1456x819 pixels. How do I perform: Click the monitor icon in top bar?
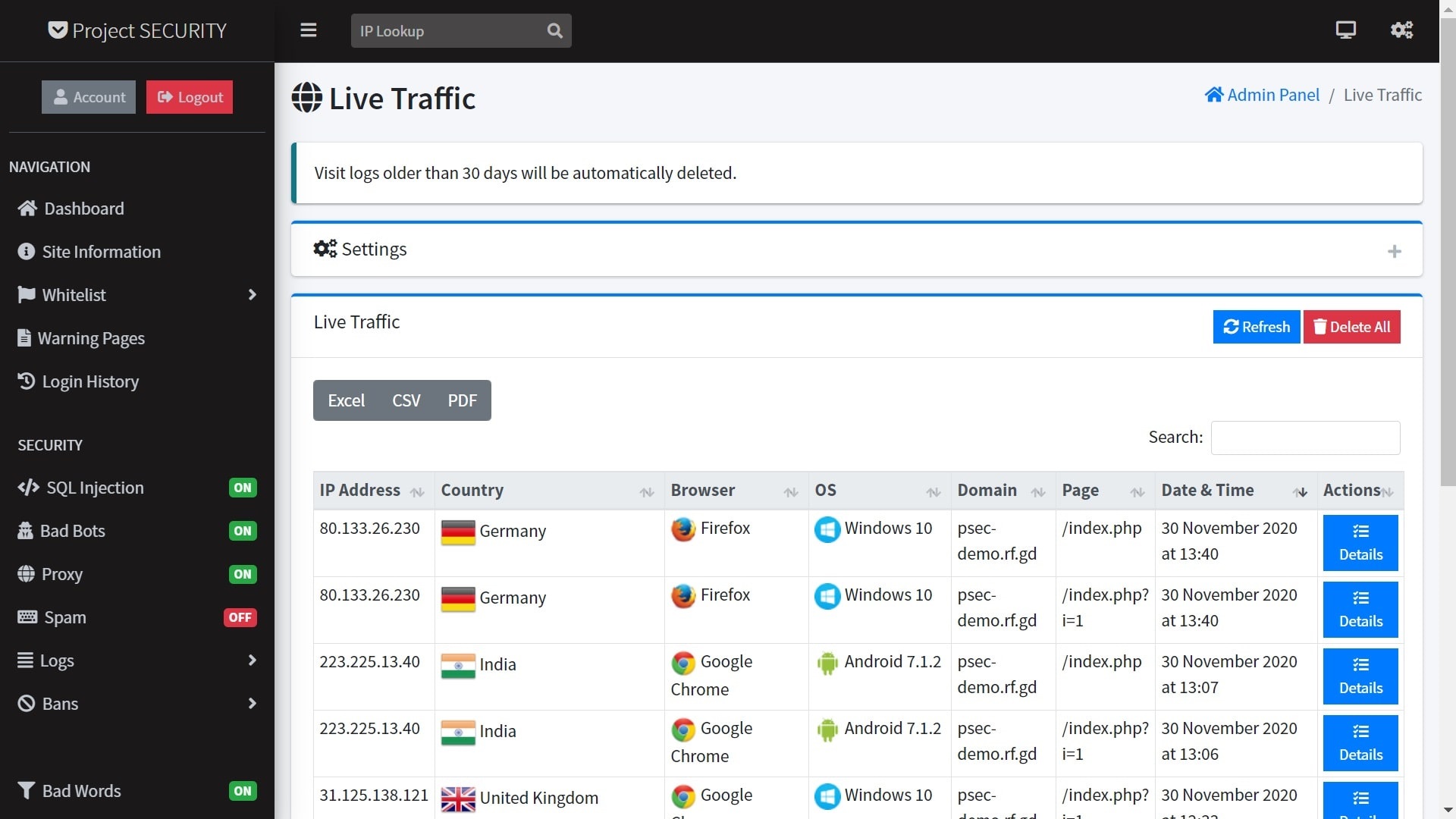[1345, 30]
